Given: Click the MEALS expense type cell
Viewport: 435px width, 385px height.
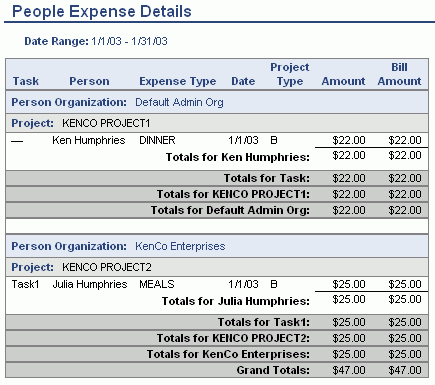Looking at the screenshot, I should coord(157,284).
